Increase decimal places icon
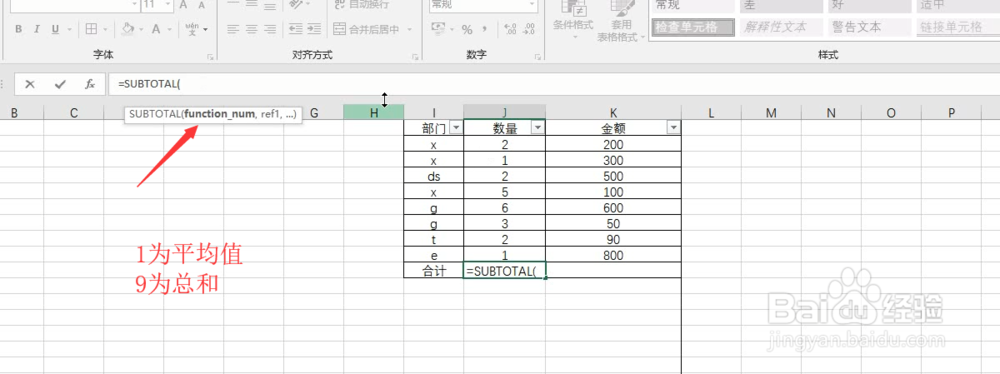This screenshot has height=374, width=1000. pos(510,29)
